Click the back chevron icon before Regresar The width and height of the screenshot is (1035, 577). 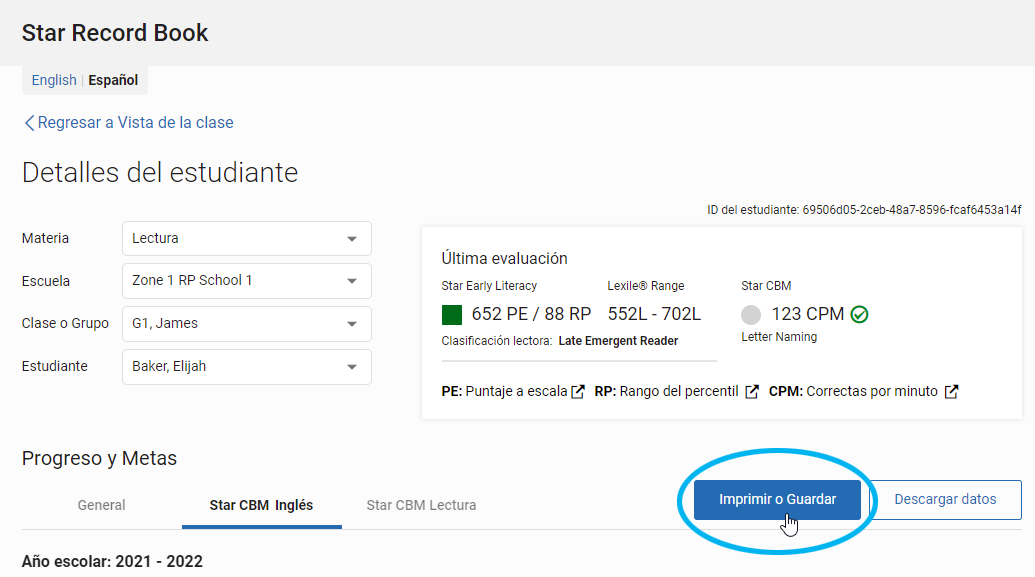pyautogui.click(x=29, y=123)
